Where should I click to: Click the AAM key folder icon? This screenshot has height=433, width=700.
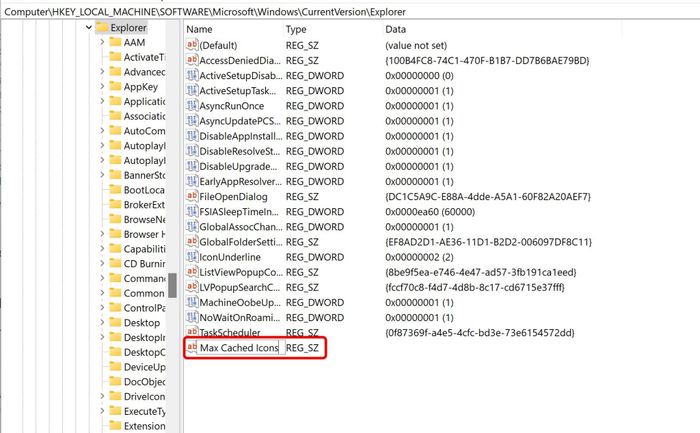coord(116,42)
